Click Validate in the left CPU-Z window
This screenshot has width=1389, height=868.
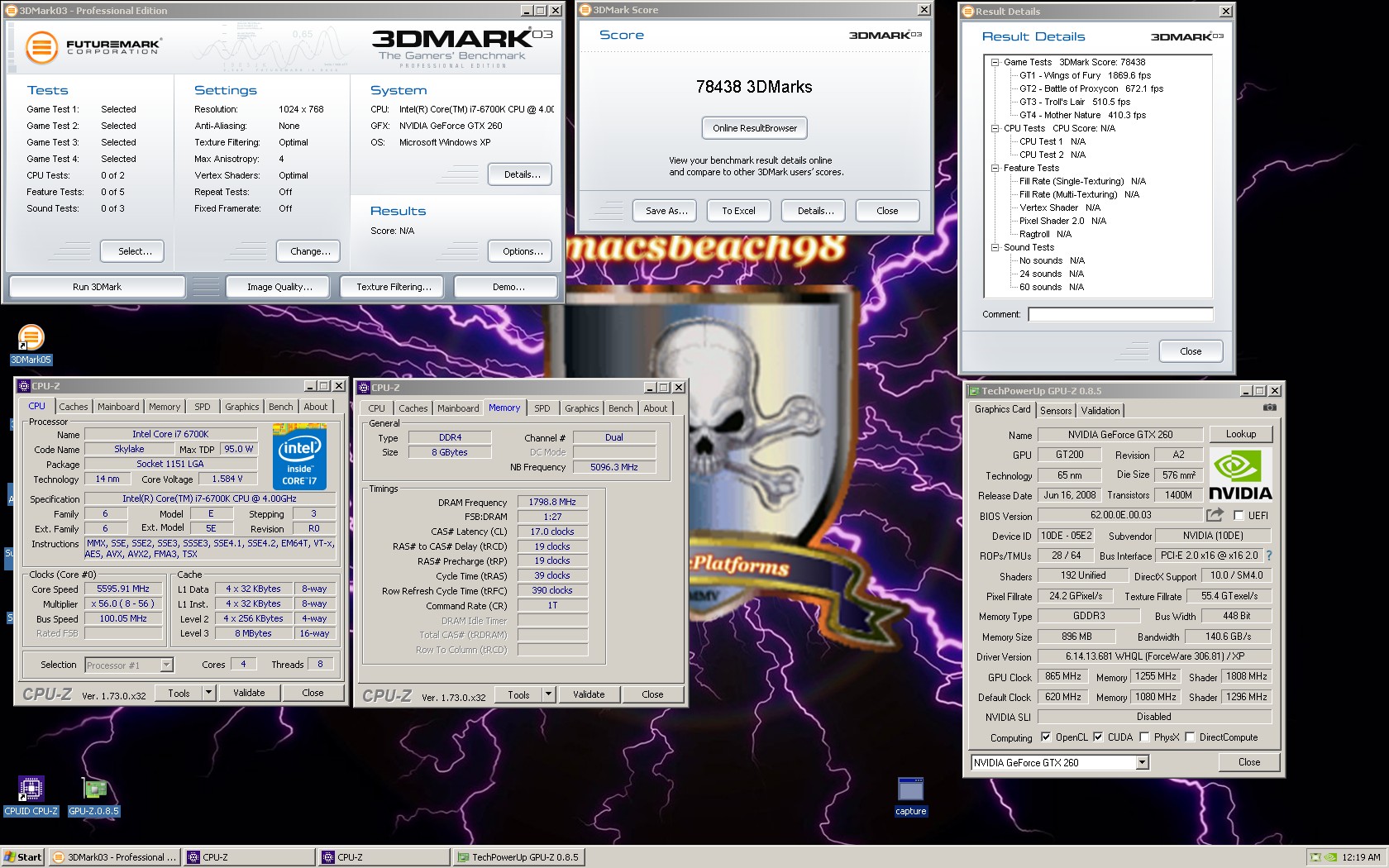[249, 693]
